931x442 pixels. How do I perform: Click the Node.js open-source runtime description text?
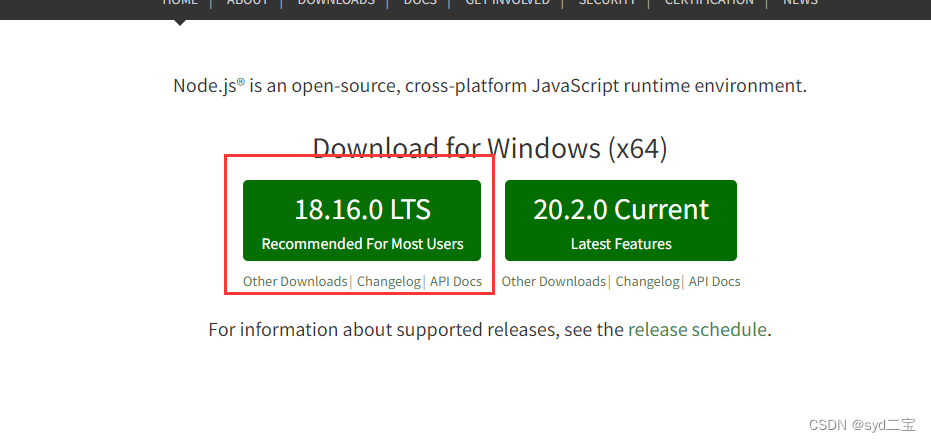click(x=490, y=86)
